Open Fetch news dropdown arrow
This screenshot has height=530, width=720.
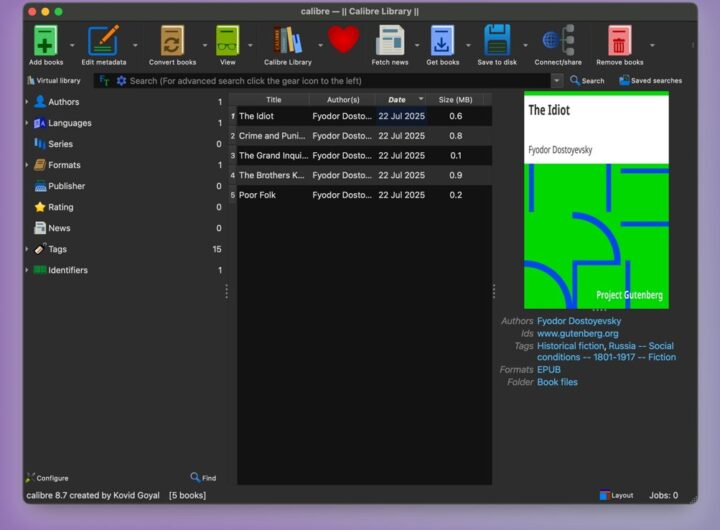click(x=417, y=45)
